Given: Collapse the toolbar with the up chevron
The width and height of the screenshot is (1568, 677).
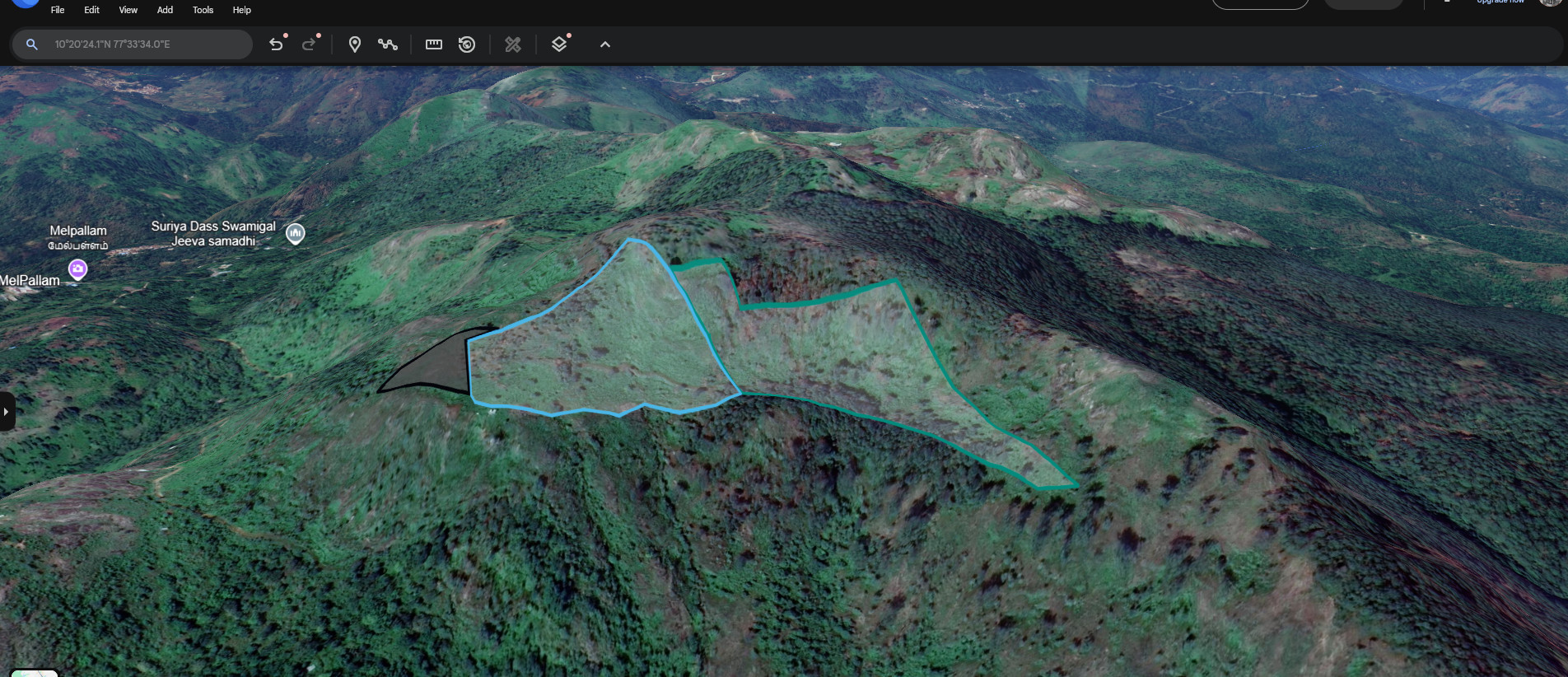Looking at the screenshot, I should point(605,44).
